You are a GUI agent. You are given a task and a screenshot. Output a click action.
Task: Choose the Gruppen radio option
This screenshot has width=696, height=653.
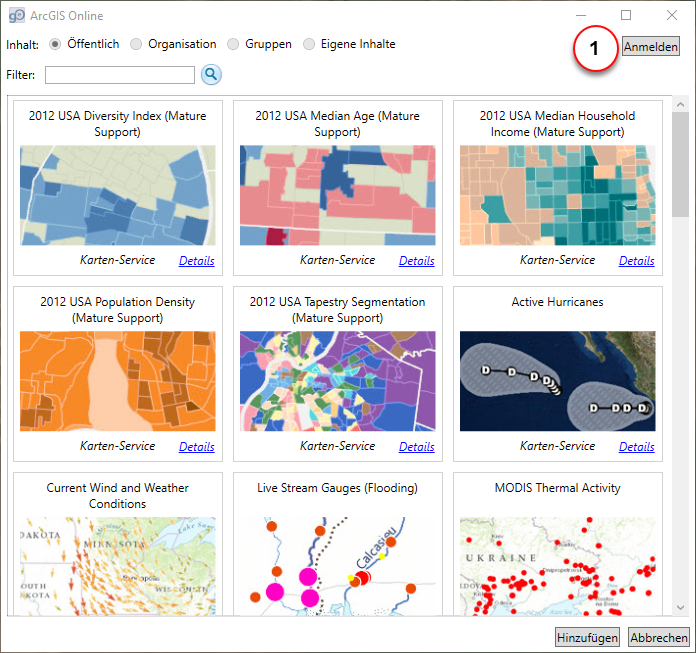click(233, 44)
